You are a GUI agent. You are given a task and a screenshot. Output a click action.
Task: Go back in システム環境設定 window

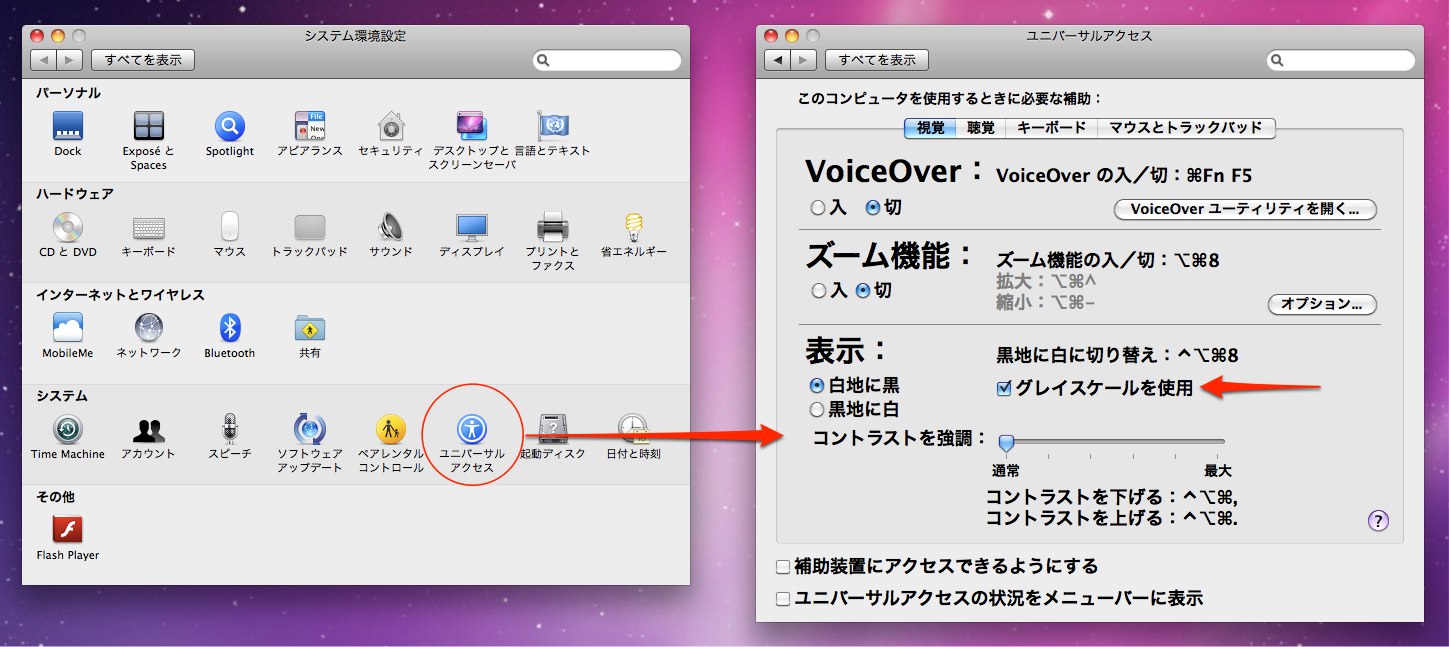pos(44,60)
